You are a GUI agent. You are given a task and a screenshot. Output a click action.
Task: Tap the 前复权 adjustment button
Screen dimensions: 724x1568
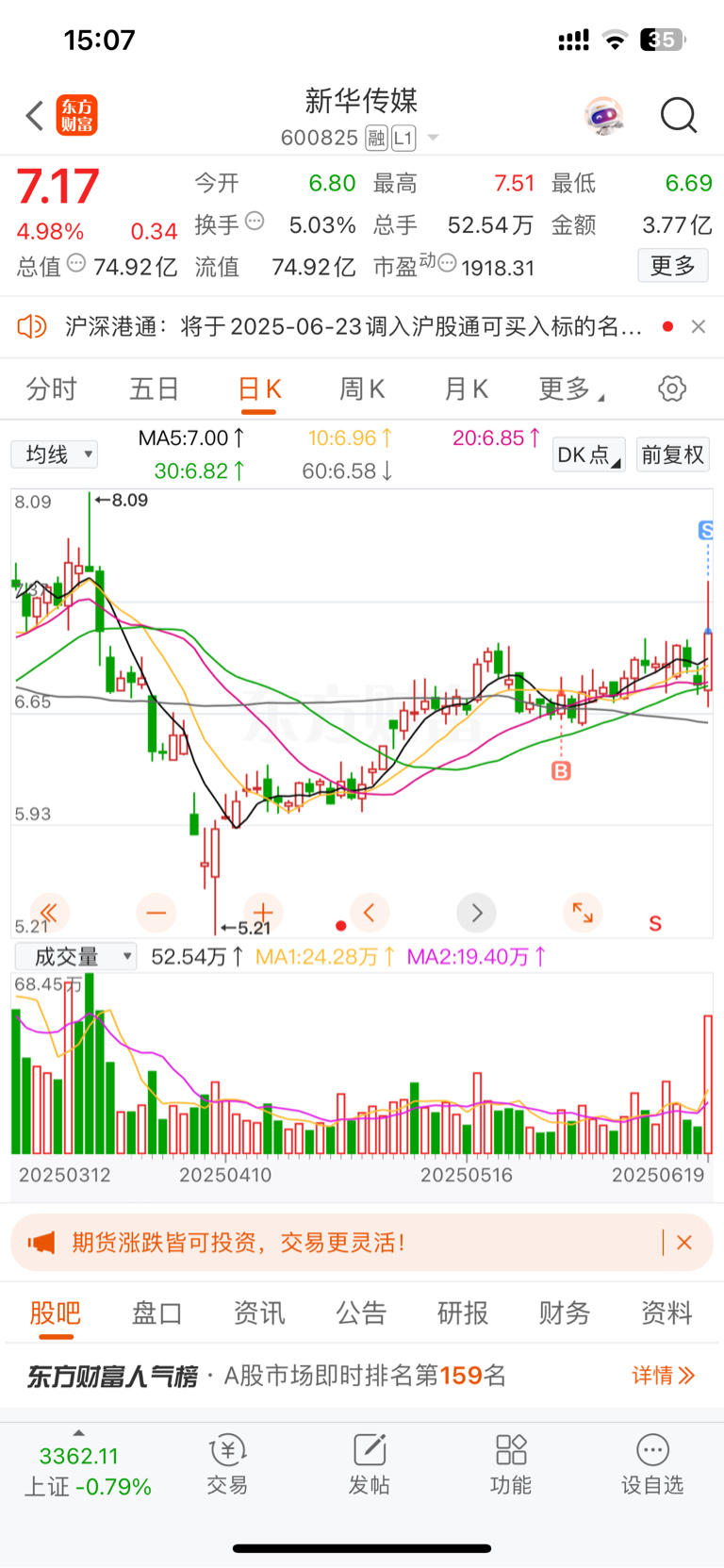pos(673,454)
